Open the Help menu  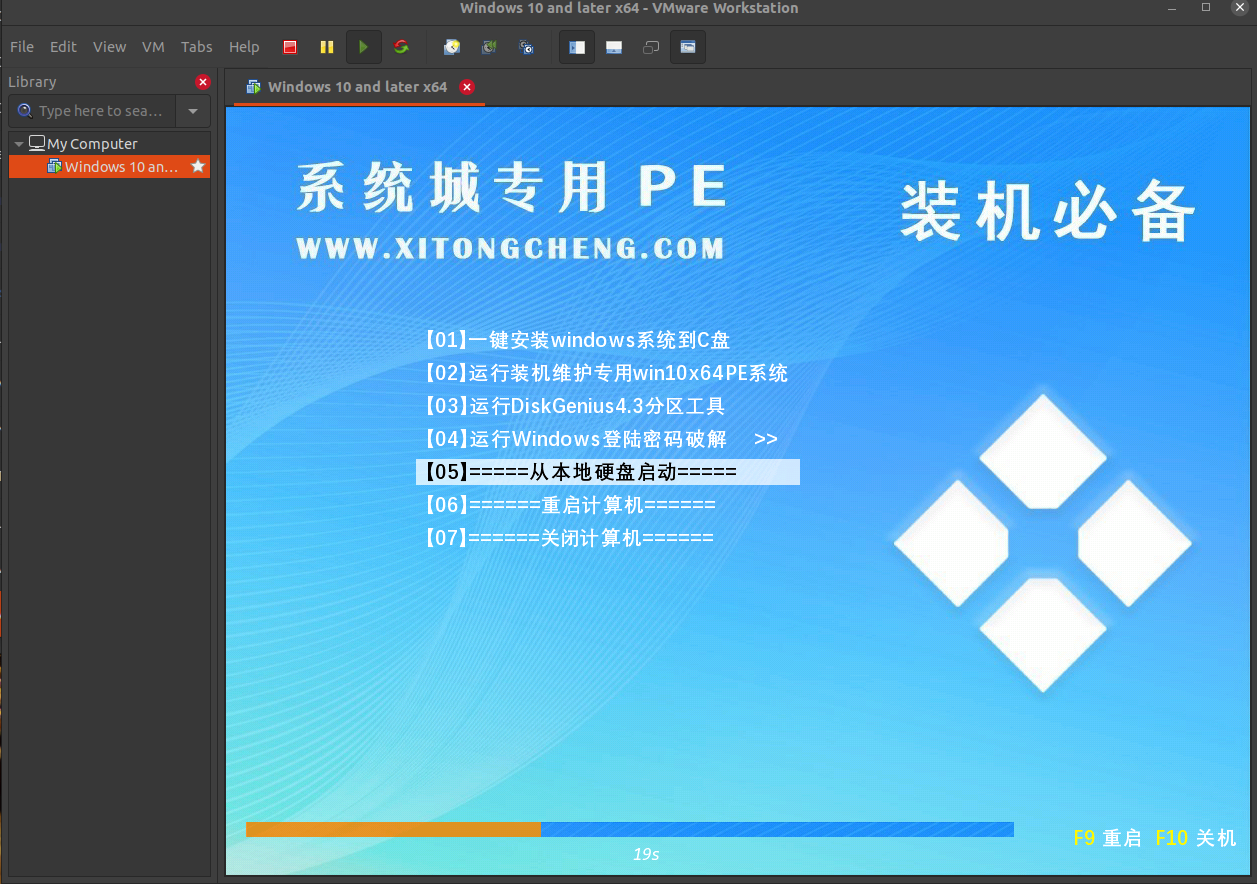tap(244, 47)
